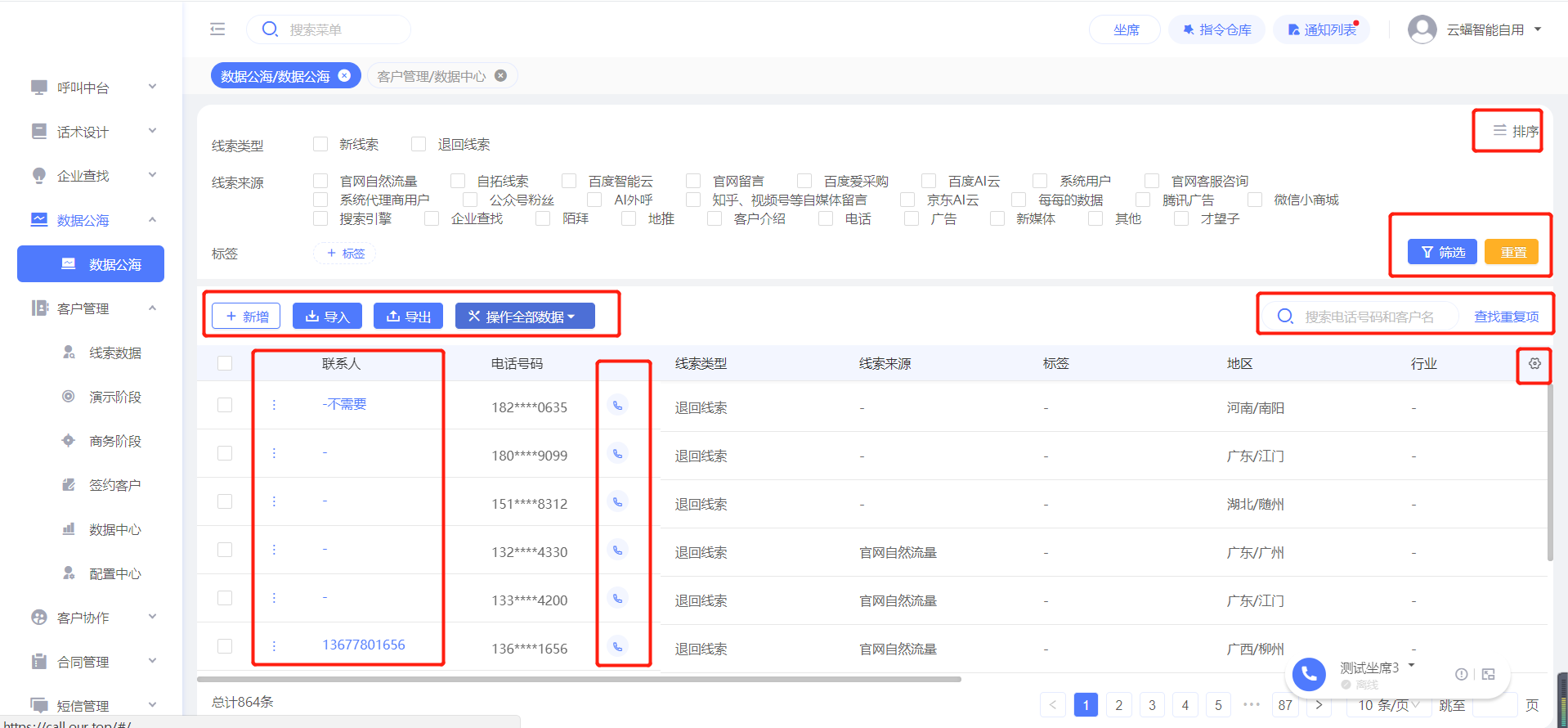This screenshot has height=728, width=1568.
Task: Click the 排序 sort icon
Action: click(1499, 130)
